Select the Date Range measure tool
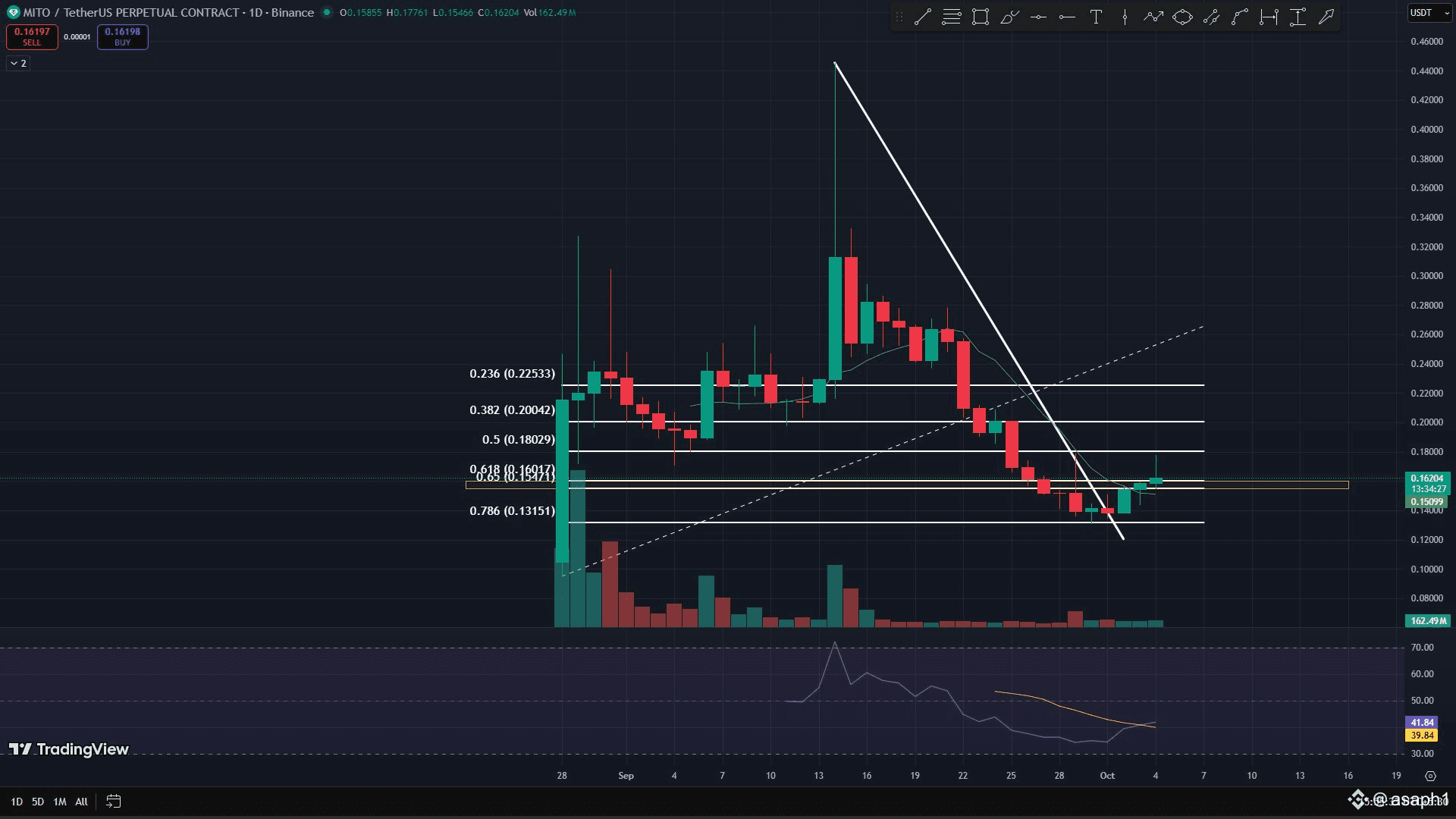The image size is (1456, 819). coord(1269,17)
